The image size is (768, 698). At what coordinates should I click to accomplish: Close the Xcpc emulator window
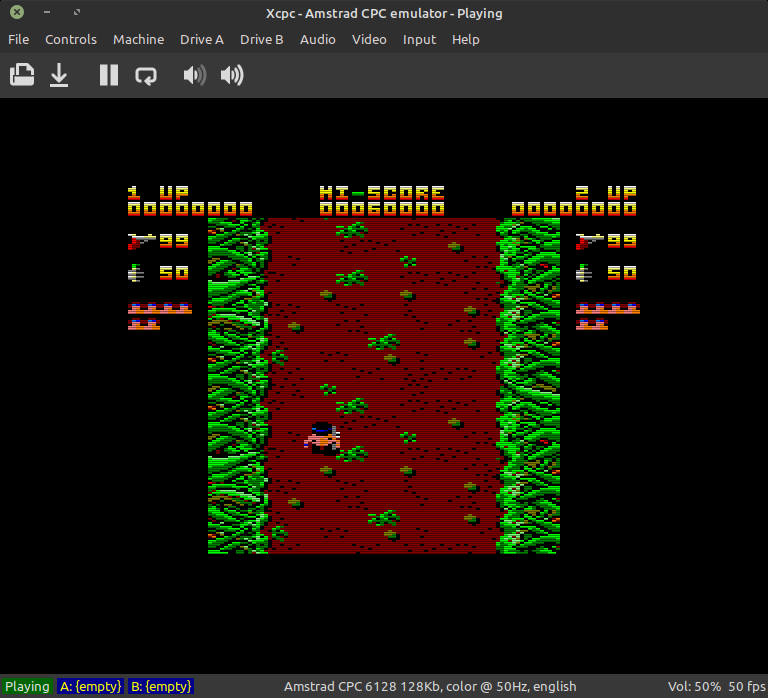click(17, 12)
